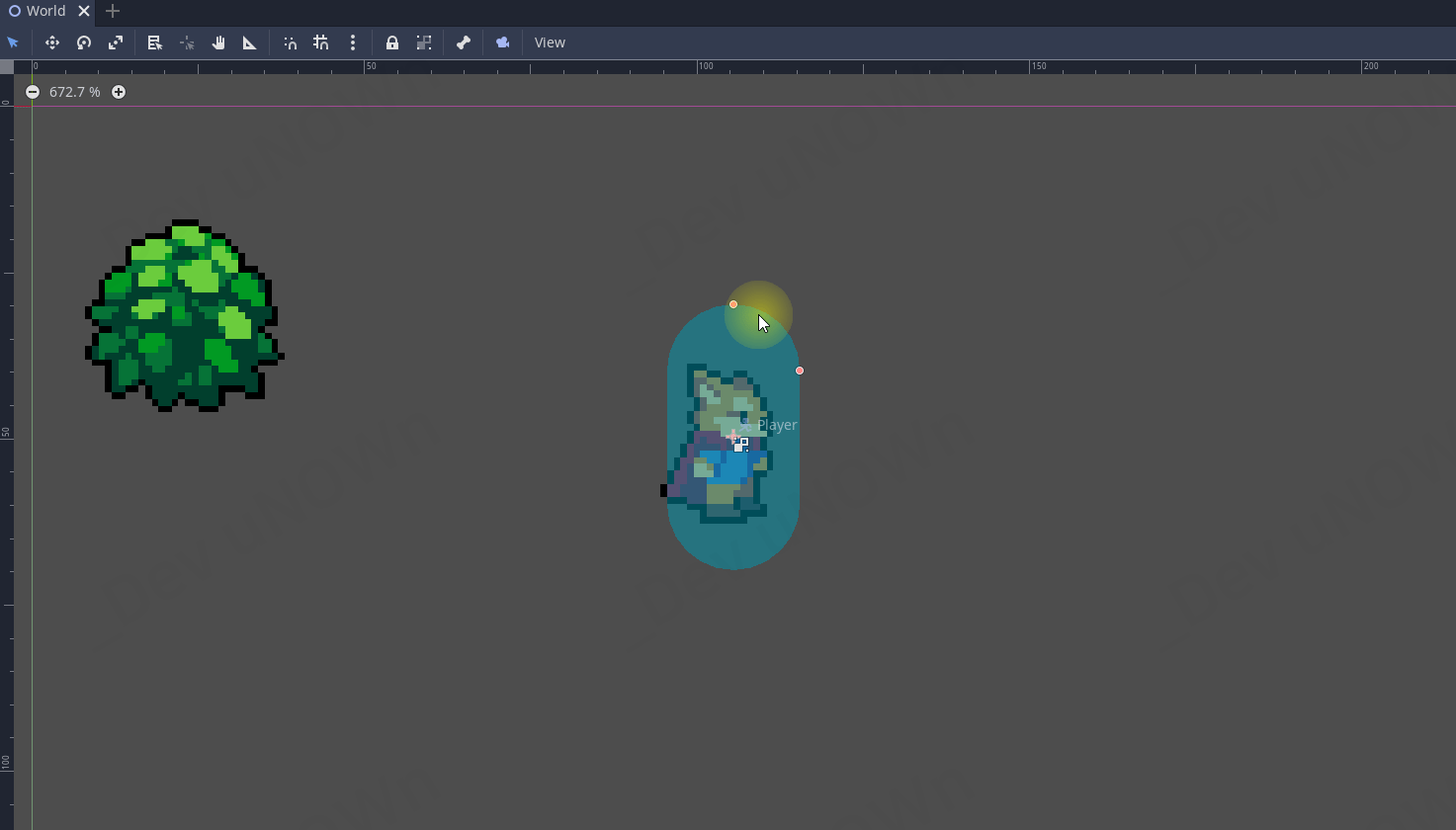Toggle smart snapping magnet
The height and width of the screenshot is (830, 1456).
290,42
